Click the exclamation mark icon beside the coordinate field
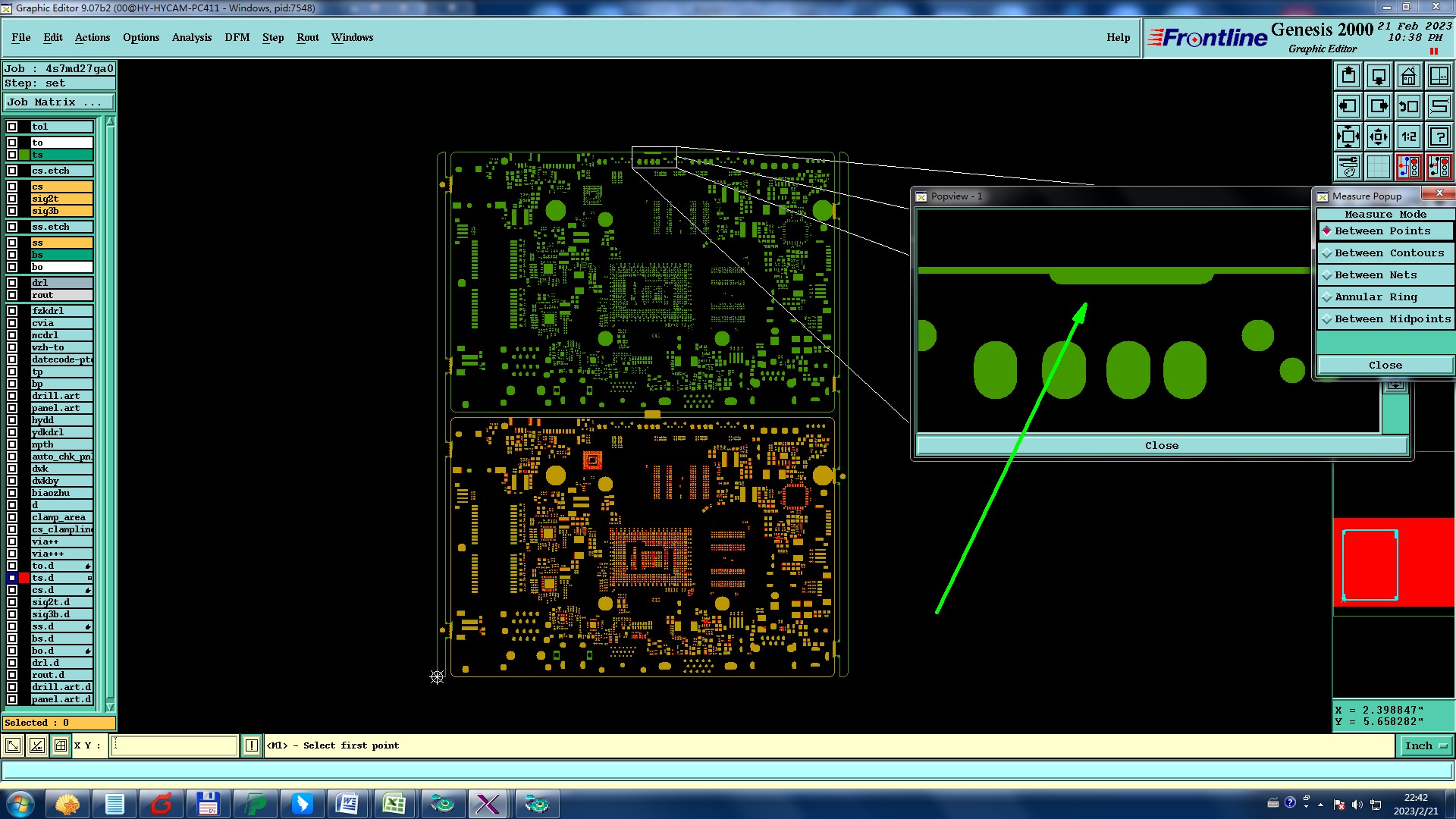 pos(252,746)
